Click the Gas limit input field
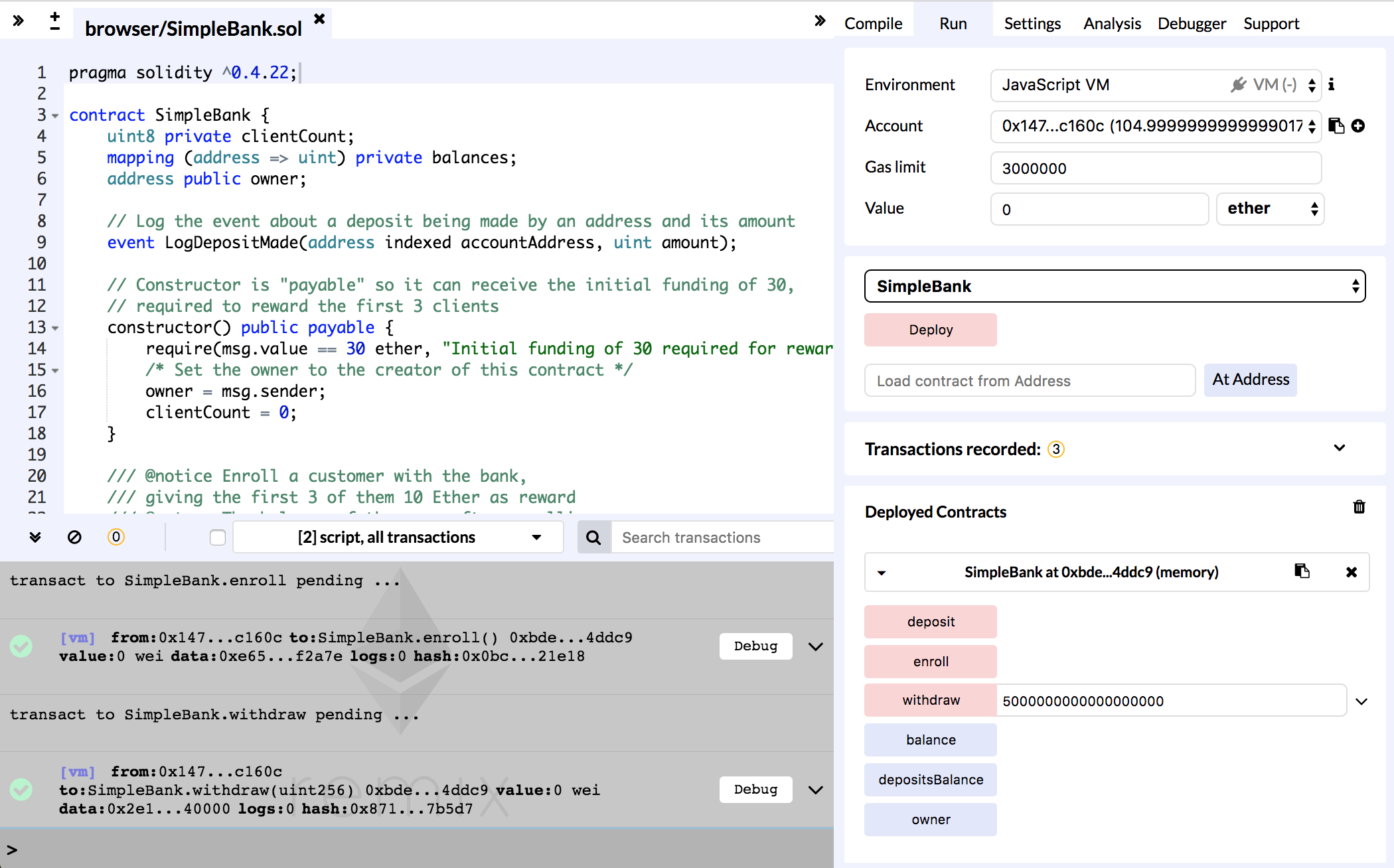1394x868 pixels. click(x=1155, y=168)
